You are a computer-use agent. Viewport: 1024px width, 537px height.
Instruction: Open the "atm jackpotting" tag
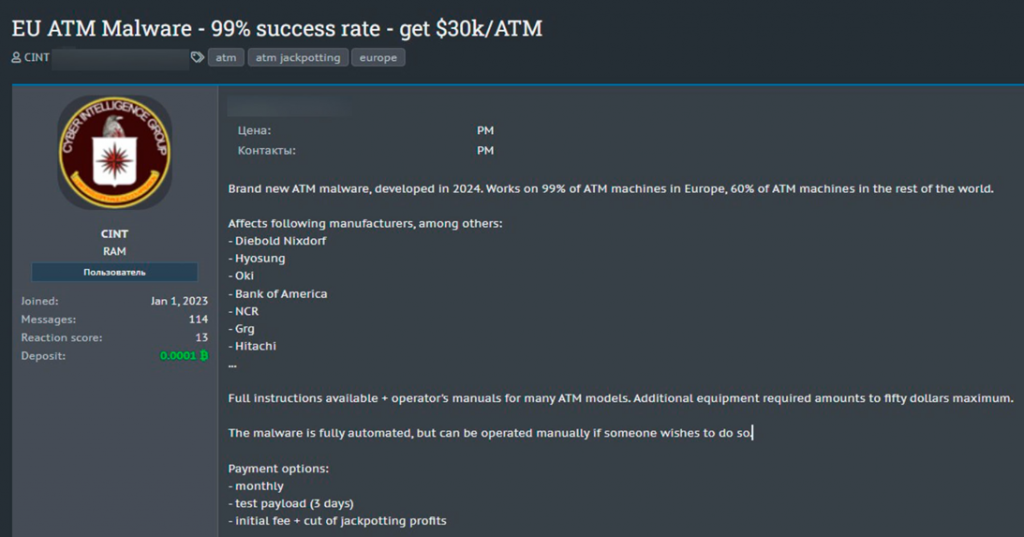tap(298, 58)
